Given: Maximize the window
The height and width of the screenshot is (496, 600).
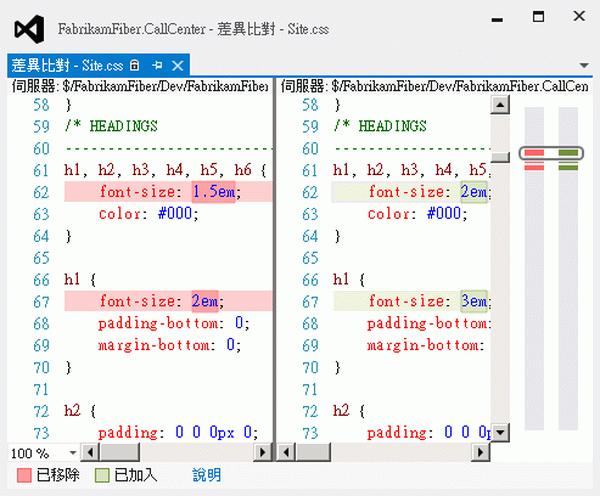Looking at the screenshot, I should pyautogui.click(x=538, y=16).
